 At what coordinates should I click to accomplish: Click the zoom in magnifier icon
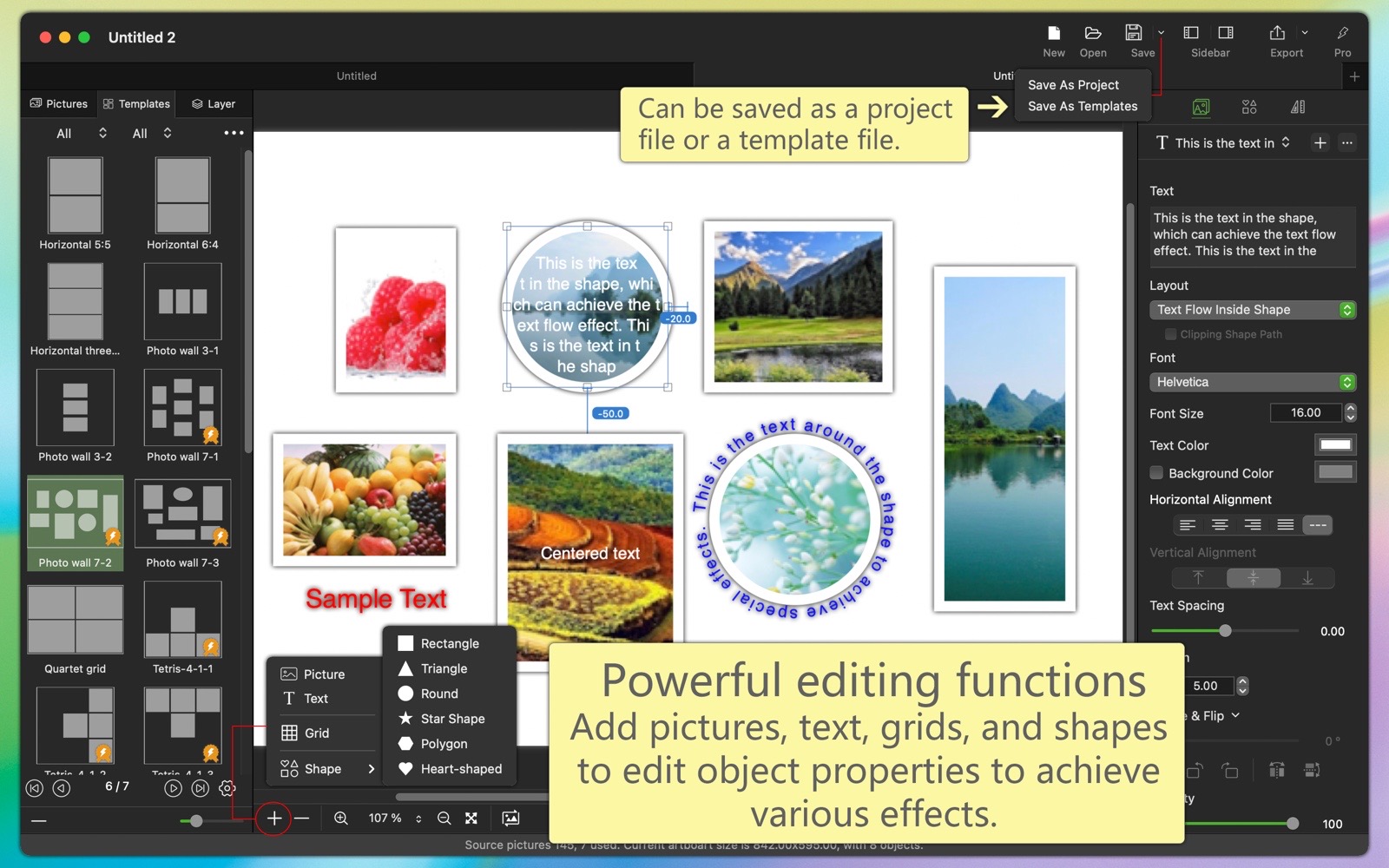click(341, 819)
